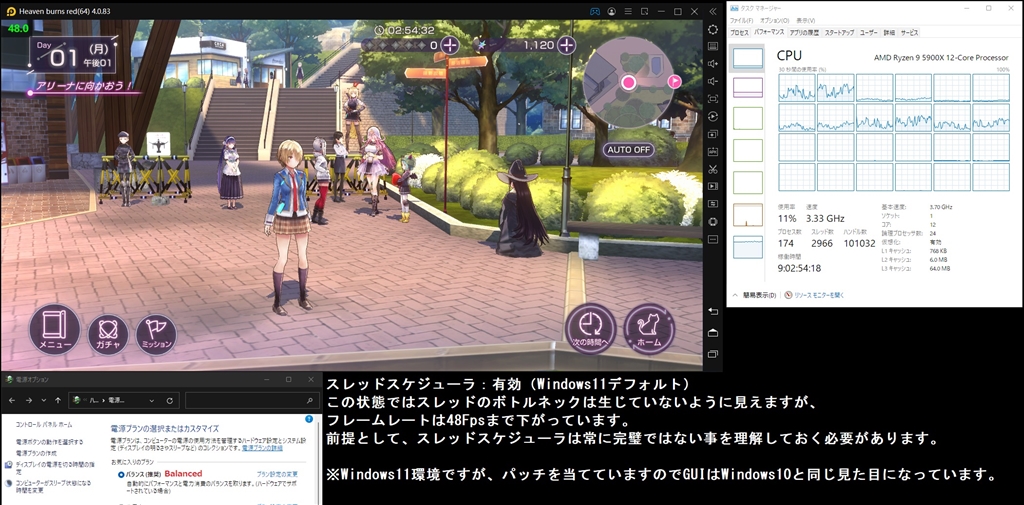Image resolution: width=1024 pixels, height=505 pixels.
Task: Open コントロール パネル ホーム link
Action: (x=45, y=425)
